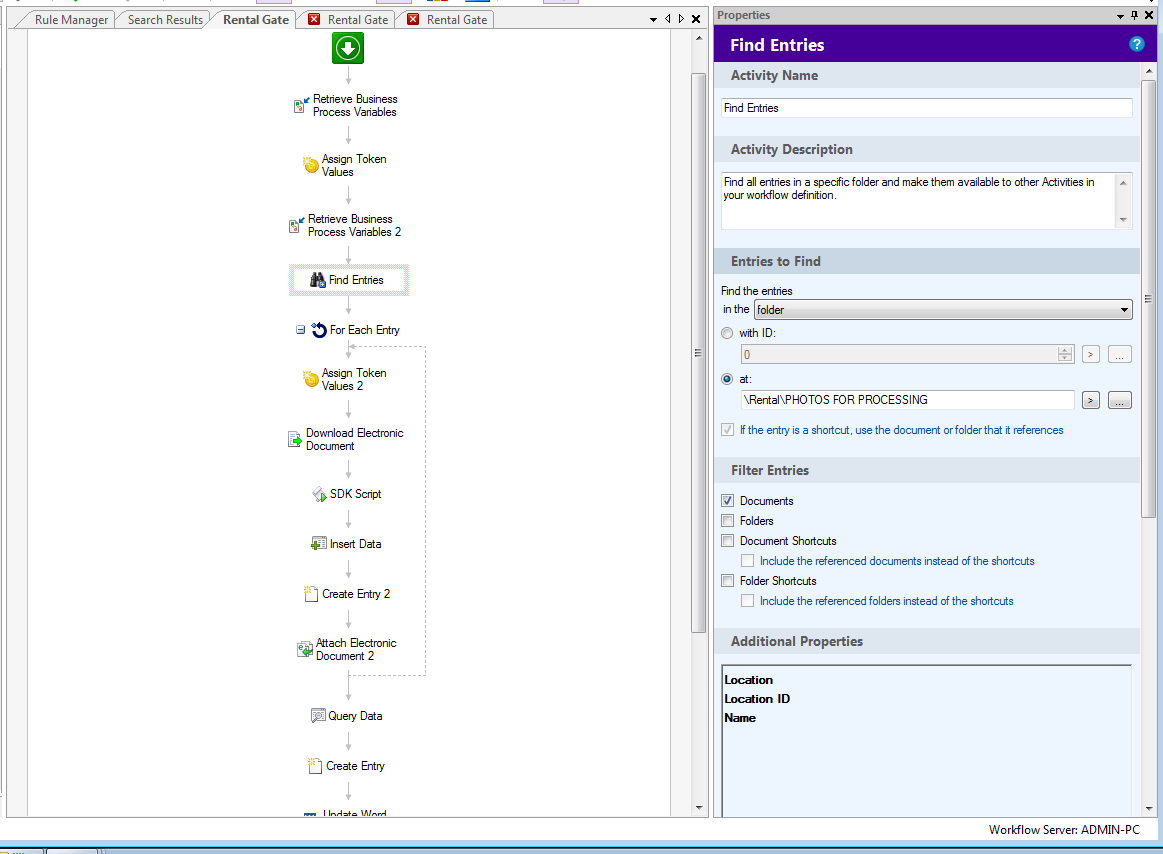The width and height of the screenshot is (1163, 854).
Task: Open the 'in the folder' dropdown
Action: click(x=943, y=309)
